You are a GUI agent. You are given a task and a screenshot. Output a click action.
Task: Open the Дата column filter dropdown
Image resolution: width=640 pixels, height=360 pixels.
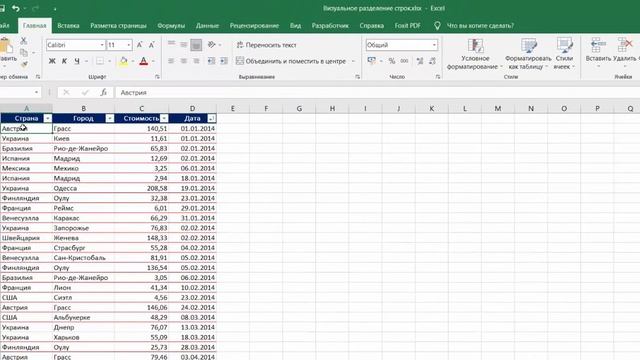click(211, 118)
